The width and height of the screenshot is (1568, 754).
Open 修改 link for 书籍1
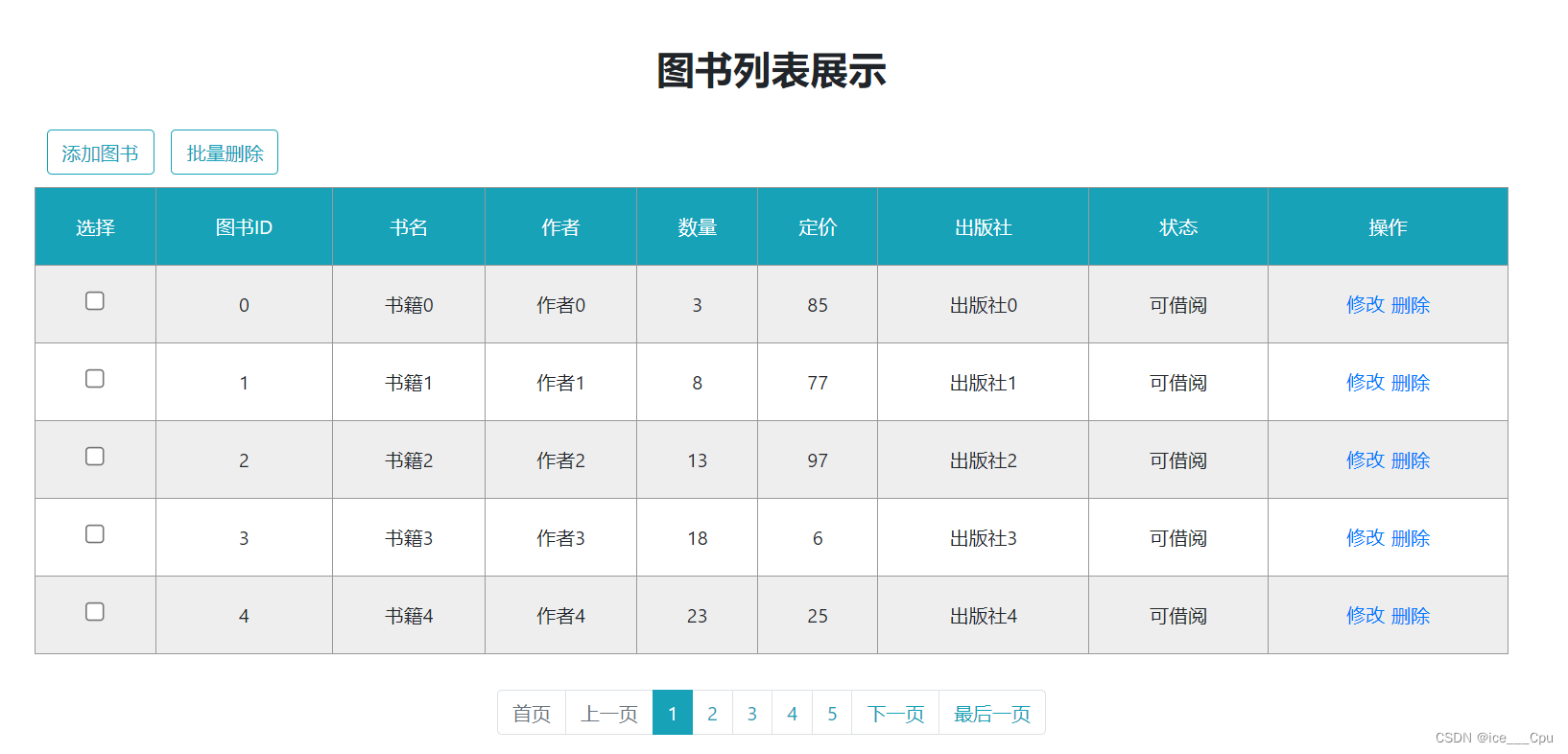click(1366, 383)
